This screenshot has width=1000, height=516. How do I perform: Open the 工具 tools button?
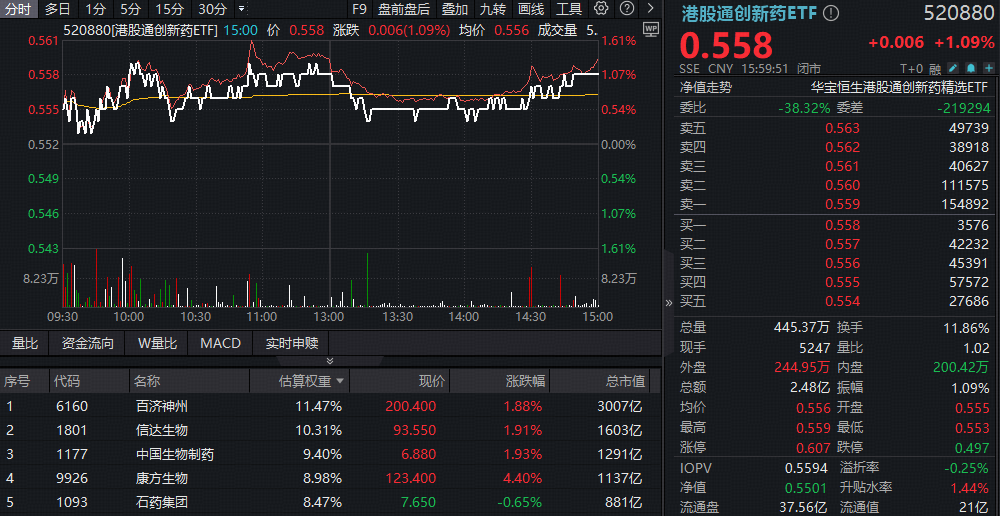569,9
